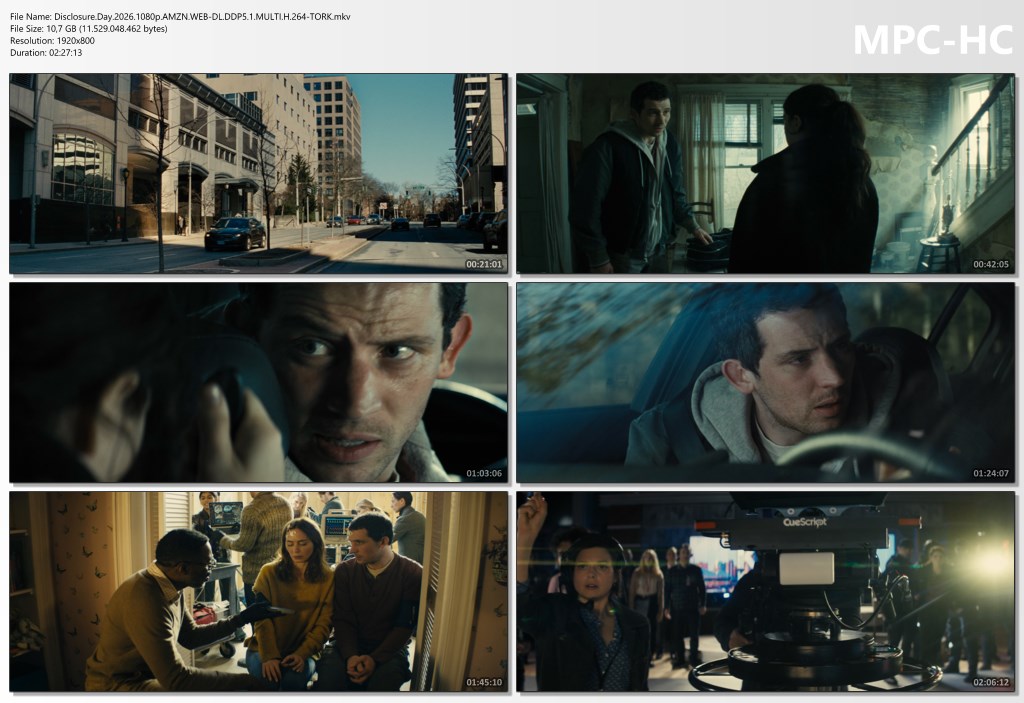
Task: Click the close-up face thumbnail at 01:03:06
Action: point(259,382)
